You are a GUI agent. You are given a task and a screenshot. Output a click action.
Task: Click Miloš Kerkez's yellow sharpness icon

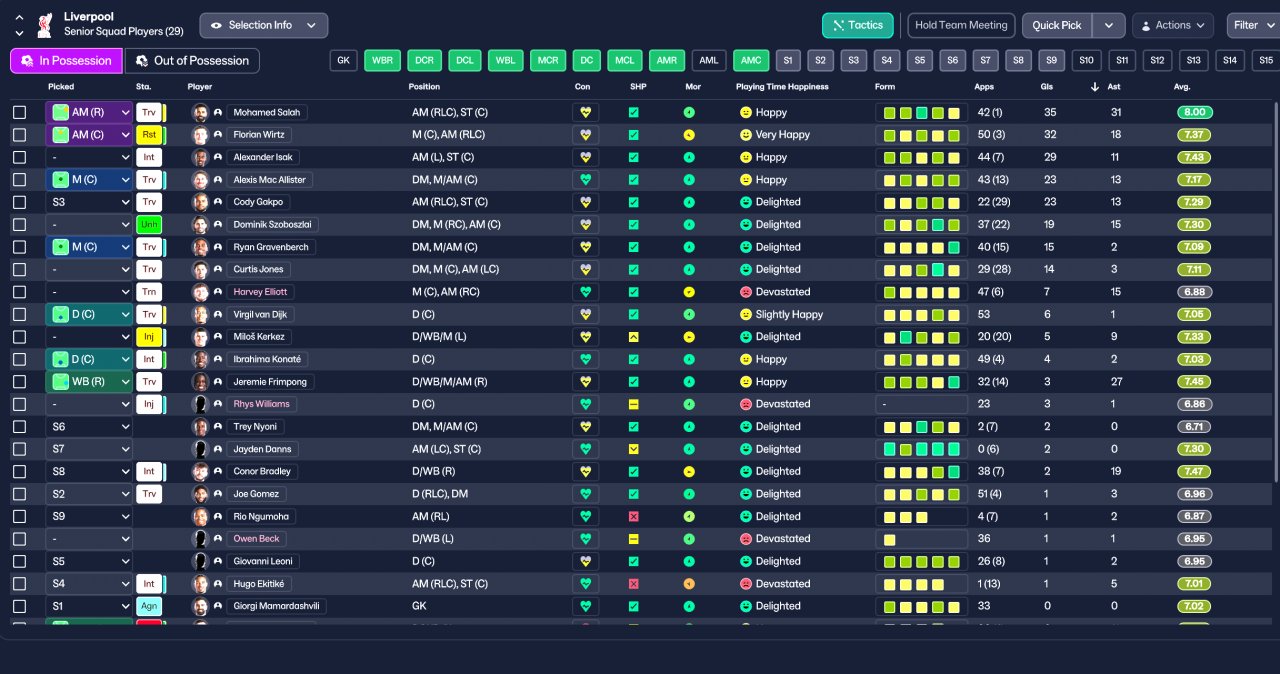coord(633,337)
